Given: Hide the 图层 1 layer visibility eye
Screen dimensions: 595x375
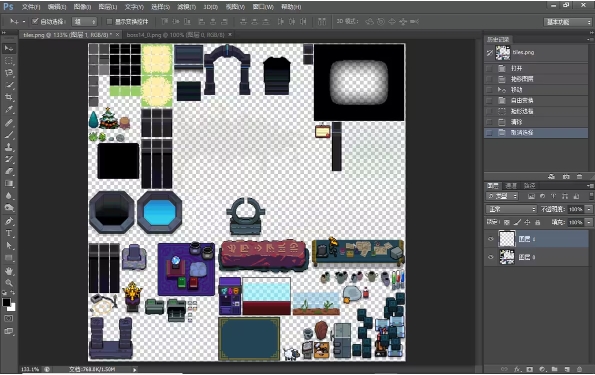Looking at the screenshot, I should tap(490, 239).
